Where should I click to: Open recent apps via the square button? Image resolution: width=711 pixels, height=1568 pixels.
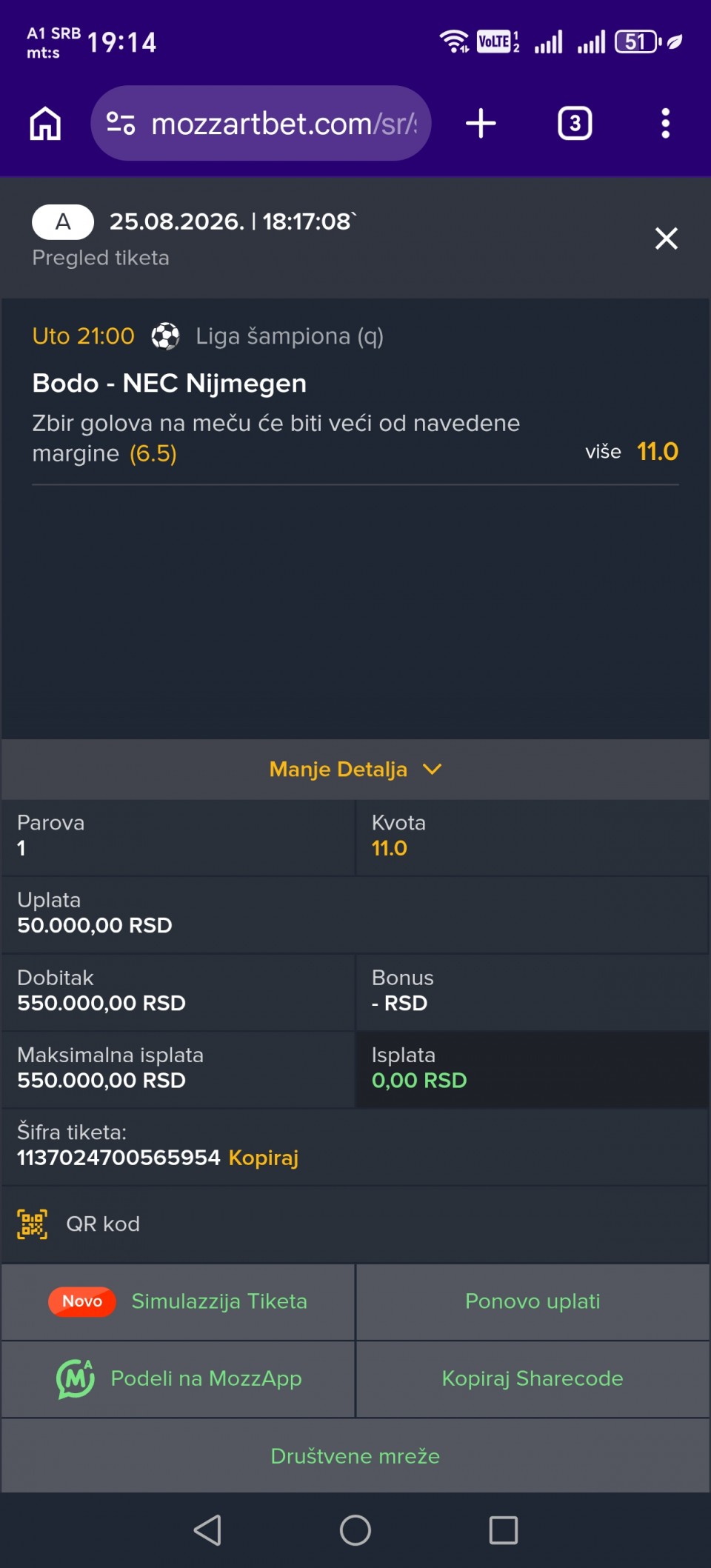[503, 1529]
